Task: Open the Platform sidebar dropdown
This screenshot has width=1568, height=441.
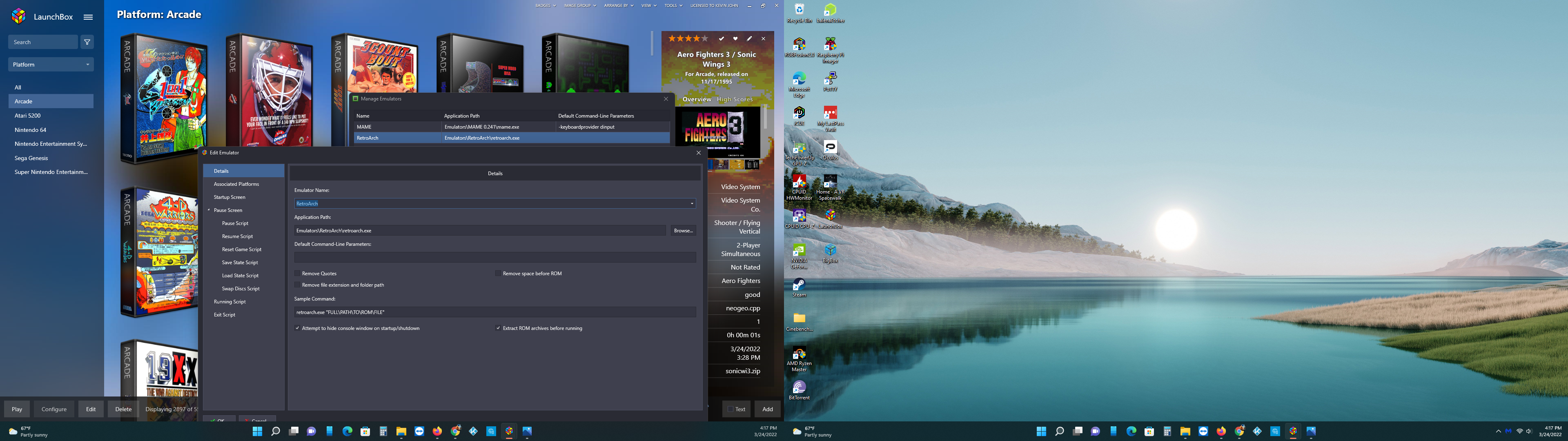Action: click(x=51, y=65)
